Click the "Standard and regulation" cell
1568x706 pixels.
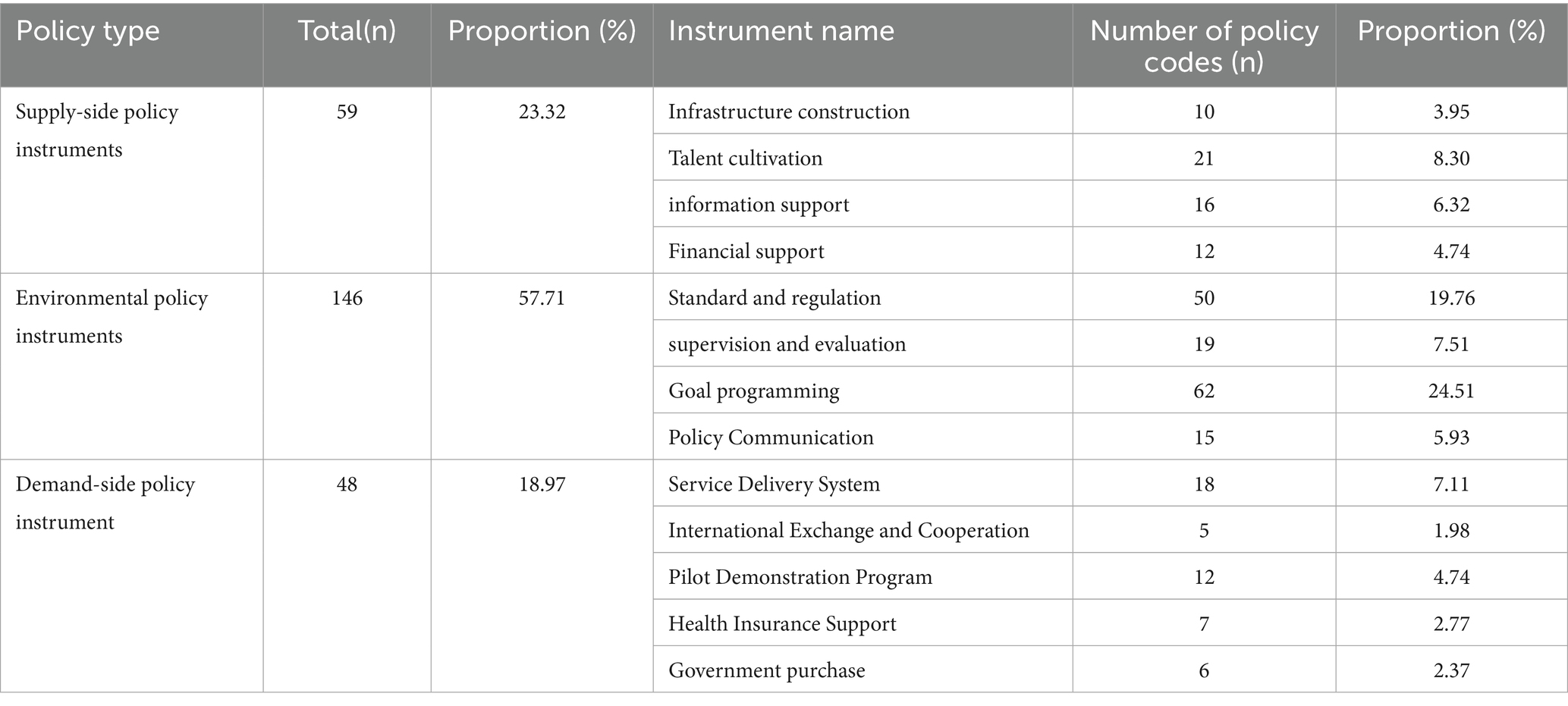775,298
